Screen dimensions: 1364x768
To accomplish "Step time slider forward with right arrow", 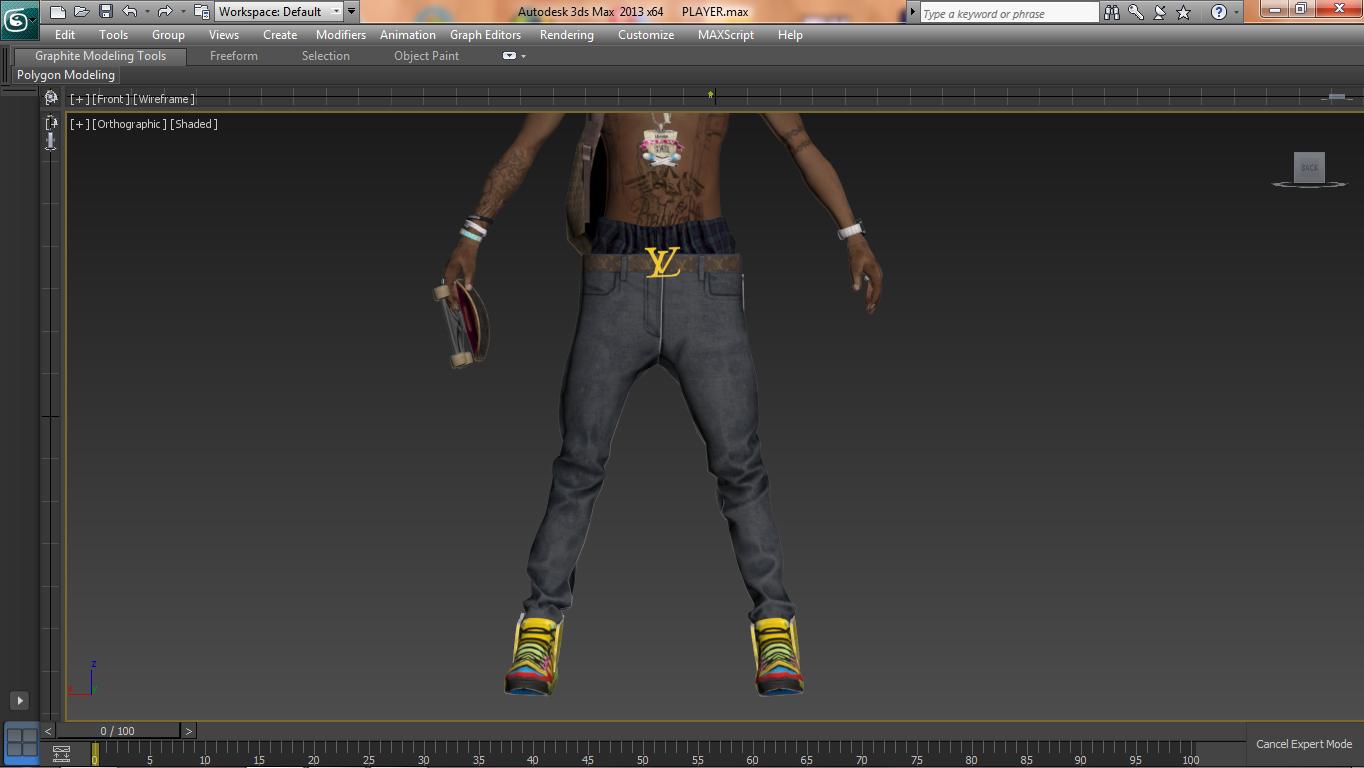I will coord(189,731).
